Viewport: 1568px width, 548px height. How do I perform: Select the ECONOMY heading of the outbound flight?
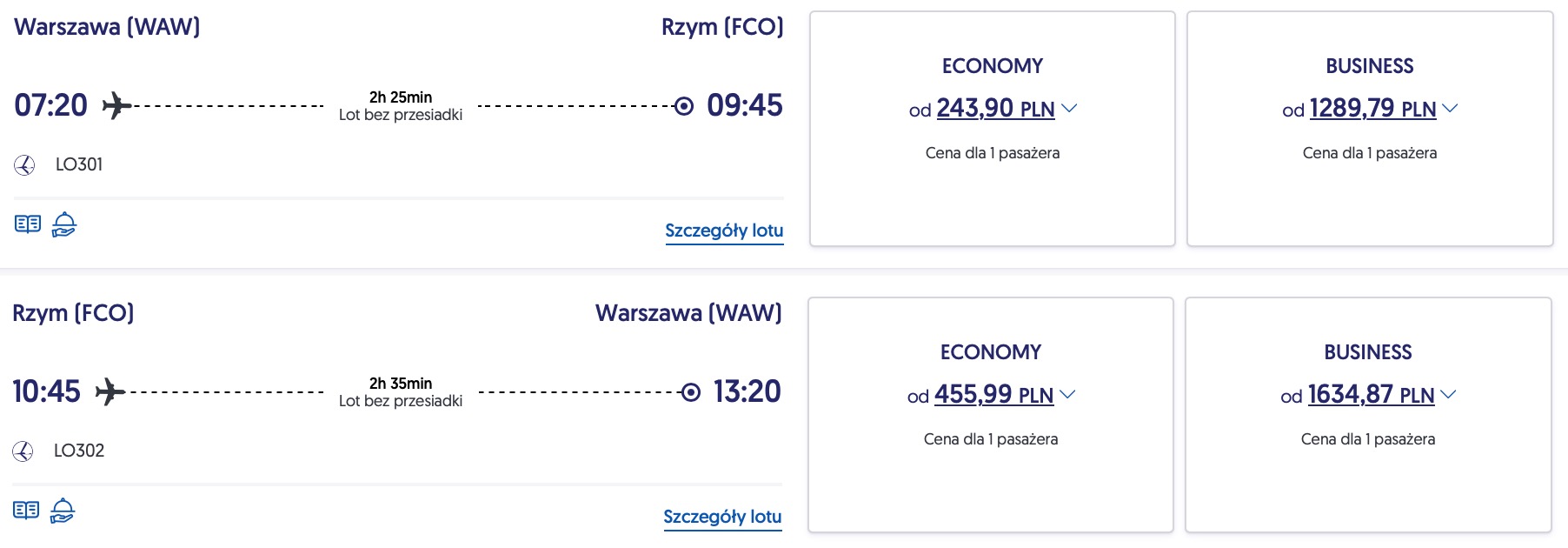click(x=993, y=66)
